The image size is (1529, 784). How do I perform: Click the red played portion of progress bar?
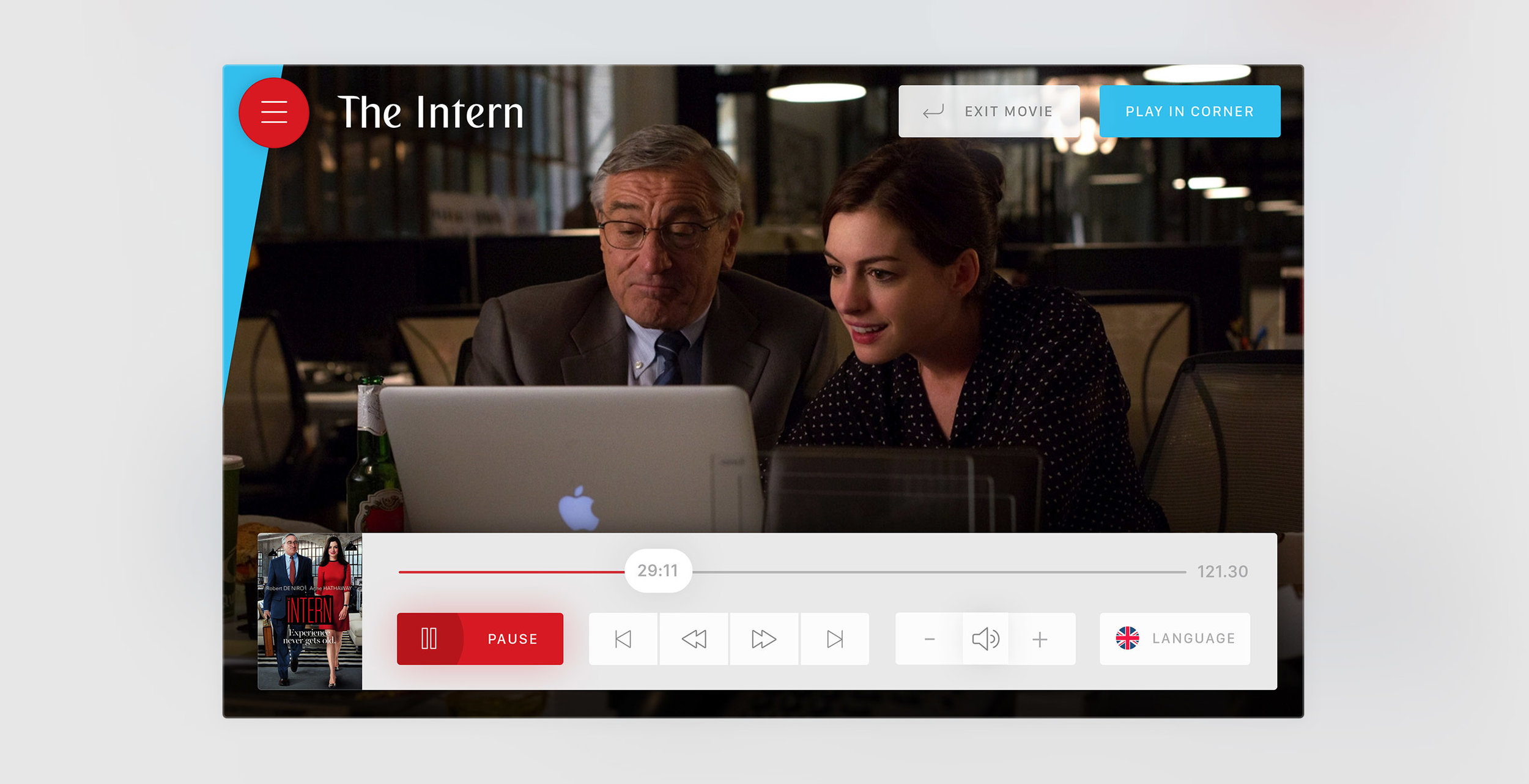(511, 572)
